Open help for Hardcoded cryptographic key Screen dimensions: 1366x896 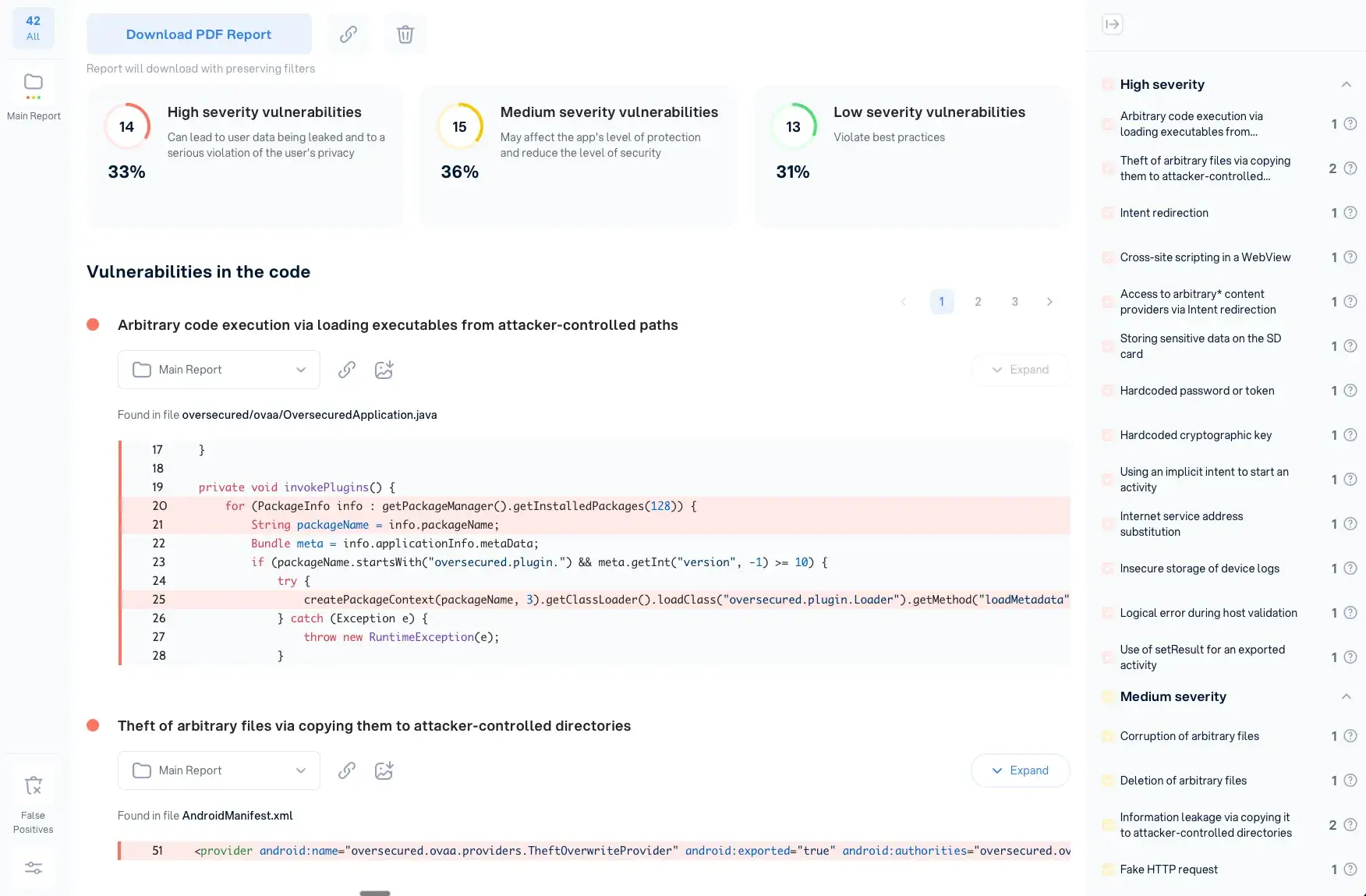click(1351, 435)
